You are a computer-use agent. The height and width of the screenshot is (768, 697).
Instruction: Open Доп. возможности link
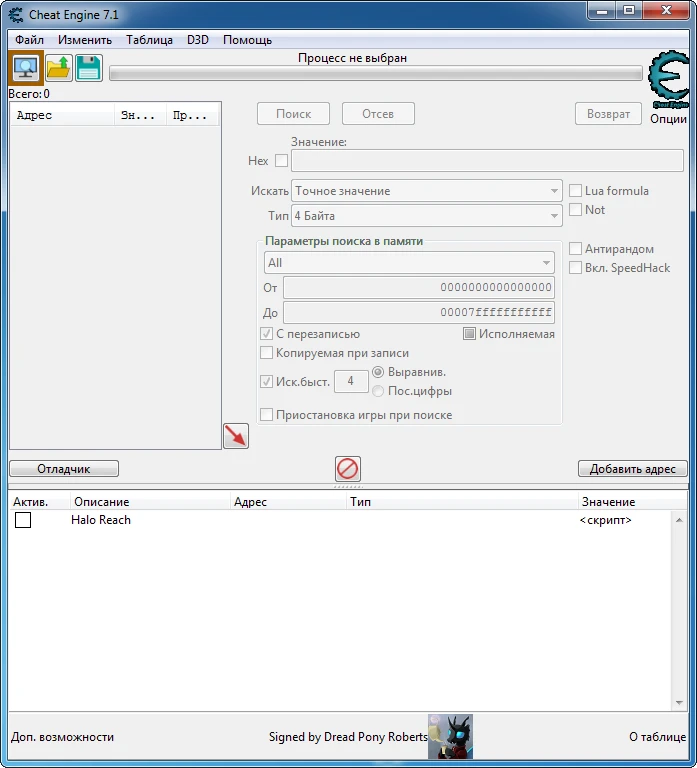(x=63, y=737)
